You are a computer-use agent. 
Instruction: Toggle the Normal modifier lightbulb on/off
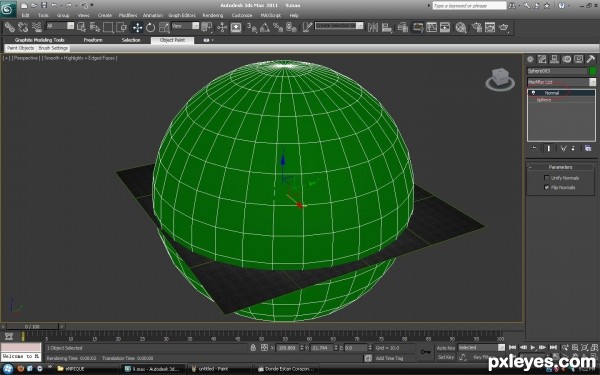pos(533,93)
